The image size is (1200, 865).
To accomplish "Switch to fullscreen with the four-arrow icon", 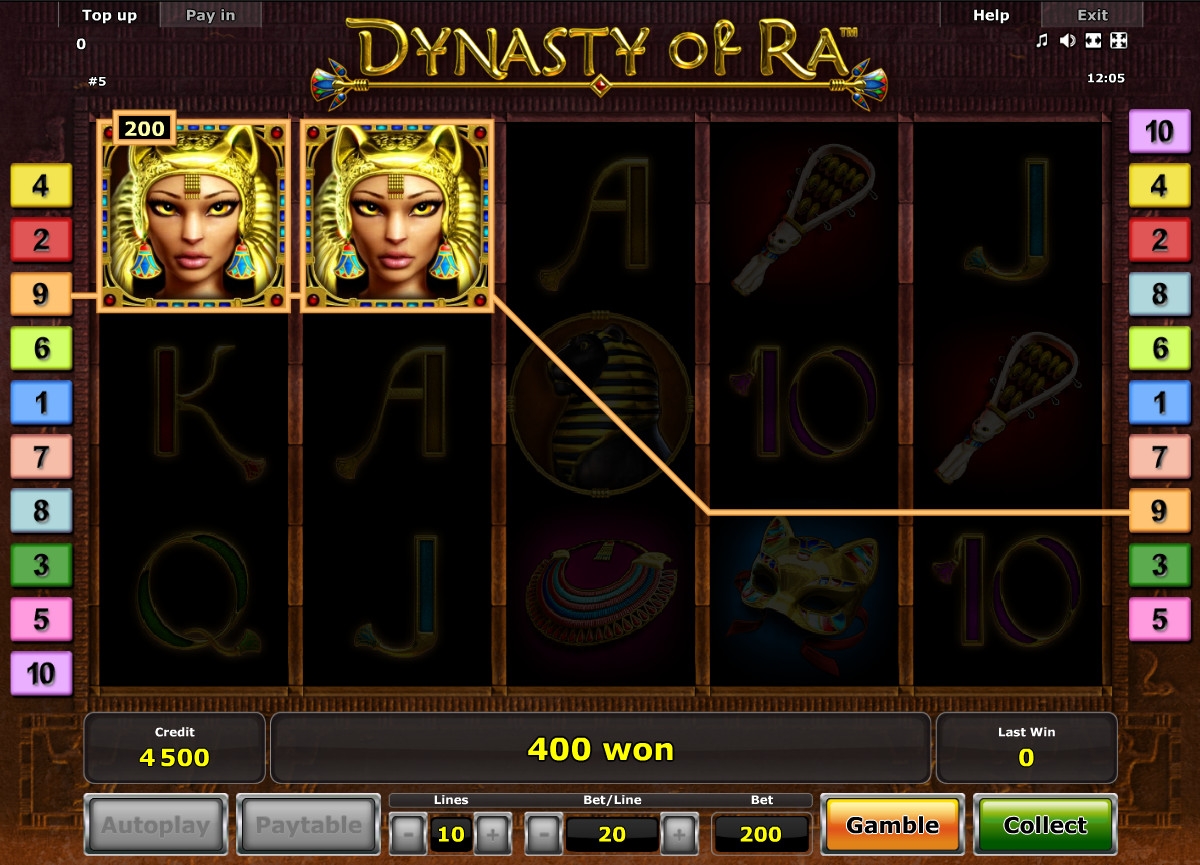I will [x=1119, y=41].
